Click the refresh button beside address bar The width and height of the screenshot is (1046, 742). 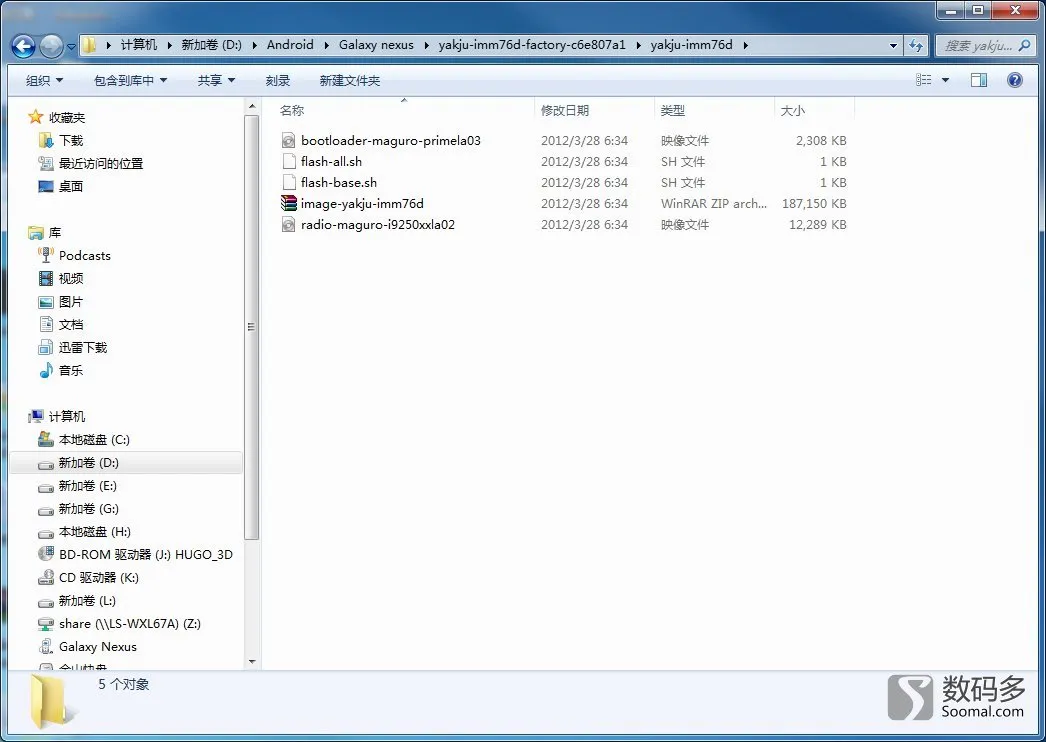click(916, 45)
